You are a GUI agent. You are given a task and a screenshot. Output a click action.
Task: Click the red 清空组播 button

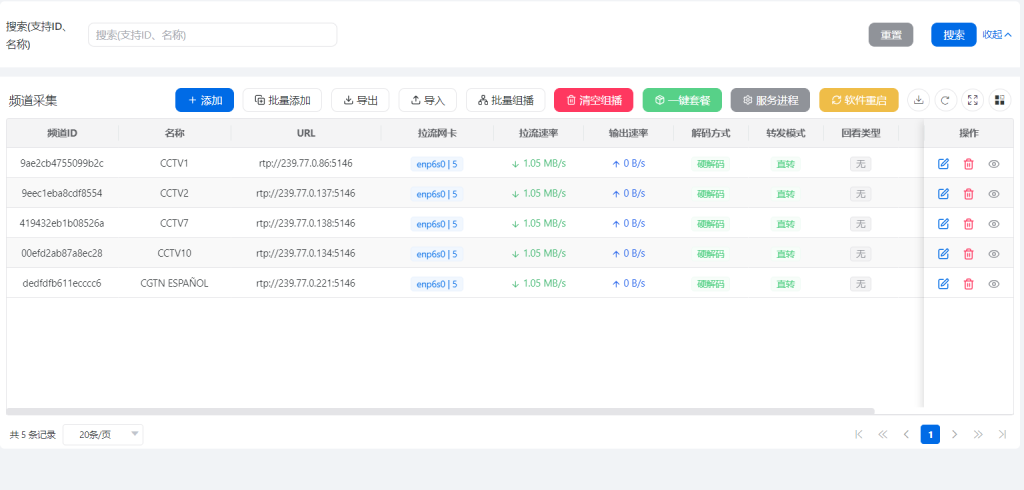point(593,100)
